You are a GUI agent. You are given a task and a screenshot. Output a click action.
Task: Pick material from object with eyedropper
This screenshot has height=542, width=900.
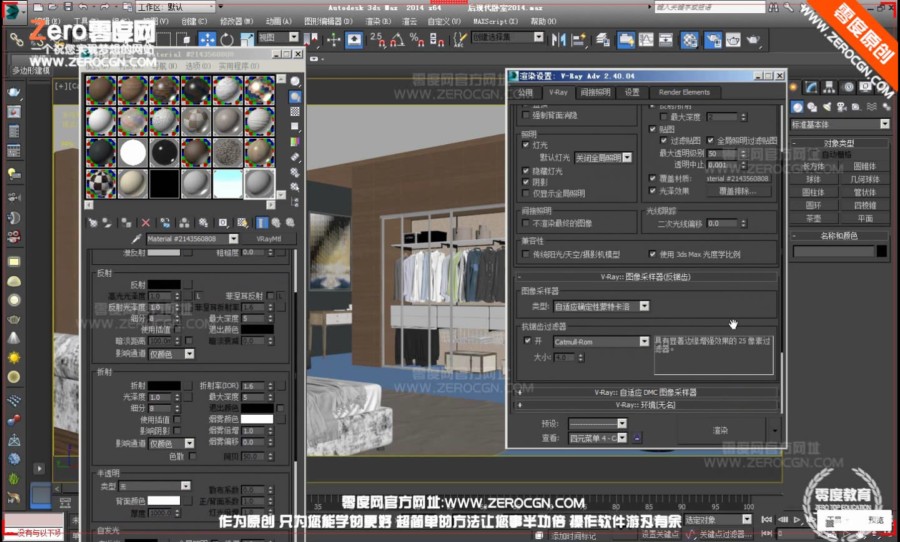pos(138,240)
